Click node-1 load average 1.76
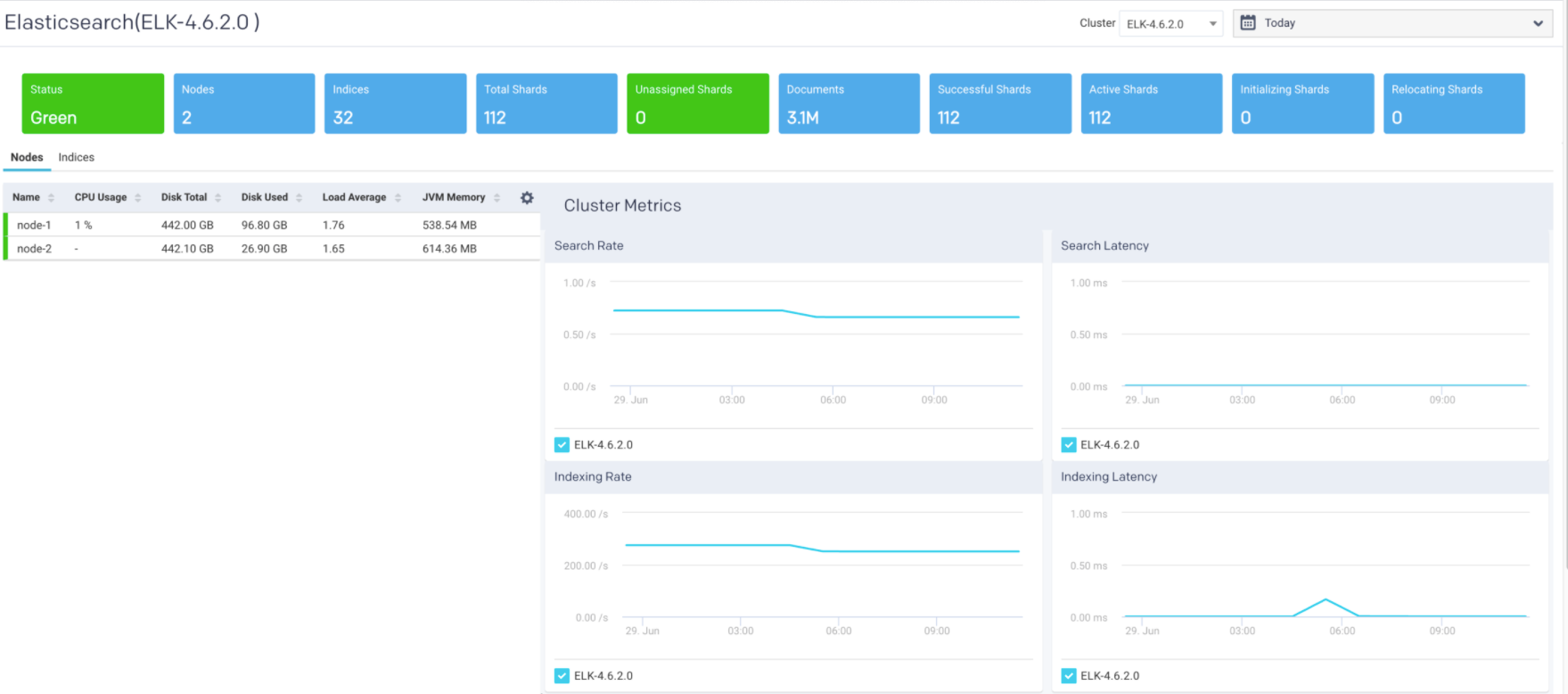The image size is (1568, 694). tap(333, 226)
